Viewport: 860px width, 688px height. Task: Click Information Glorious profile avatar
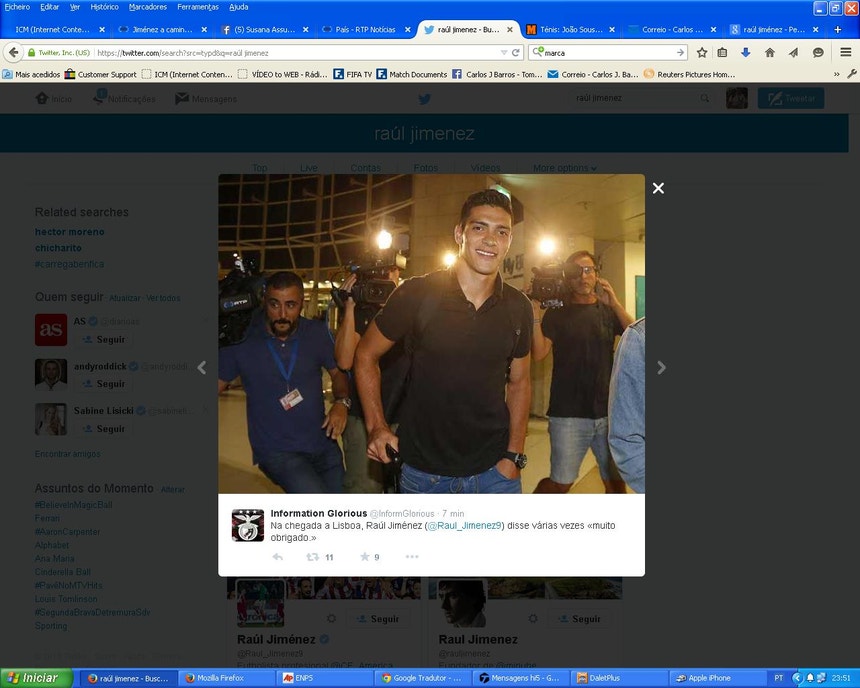pyautogui.click(x=247, y=525)
